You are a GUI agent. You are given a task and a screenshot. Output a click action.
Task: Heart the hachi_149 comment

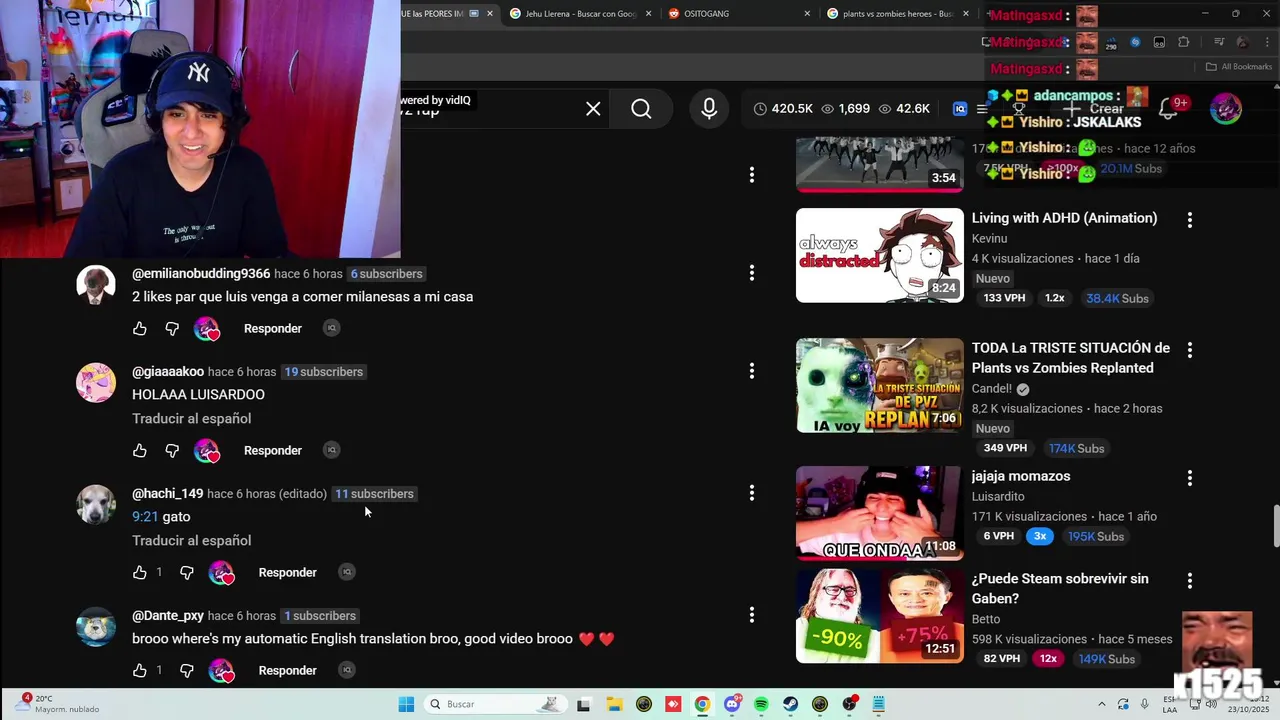pyautogui.click(x=222, y=572)
